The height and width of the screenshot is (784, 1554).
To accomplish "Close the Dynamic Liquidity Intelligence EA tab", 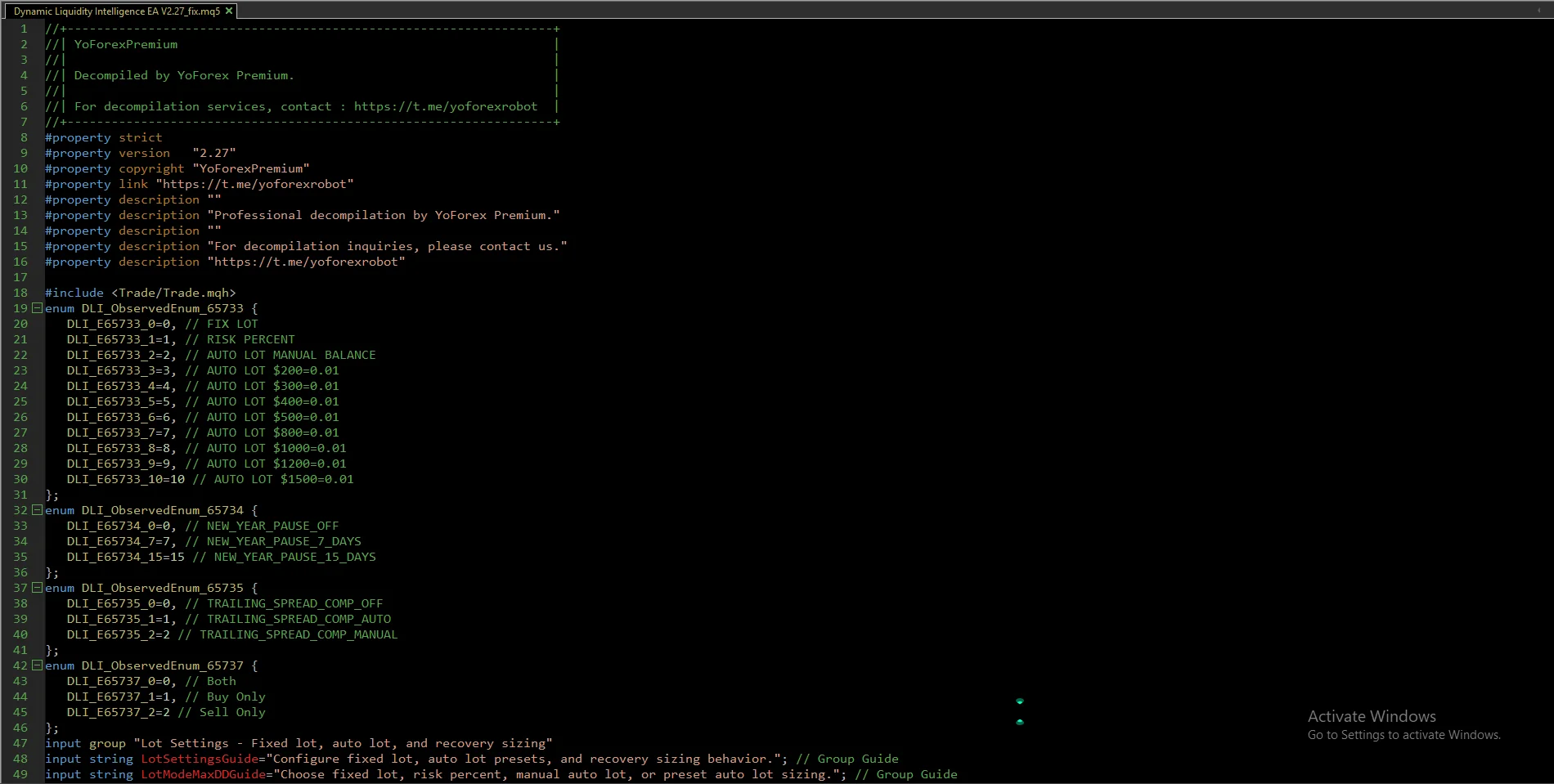I will 229,11.
